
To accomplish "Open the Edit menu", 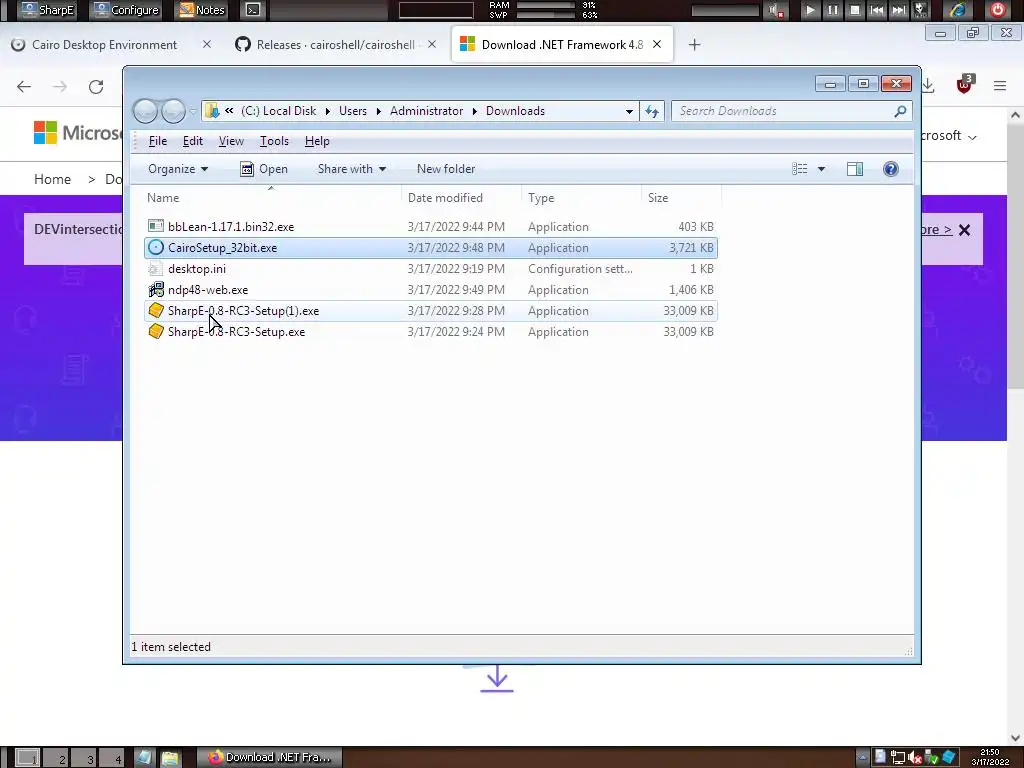I will coord(193,141).
